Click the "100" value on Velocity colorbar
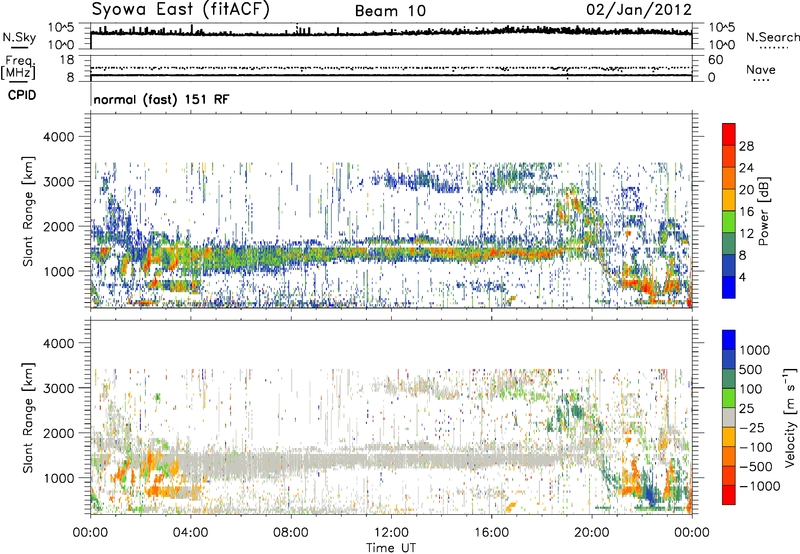 tap(751, 389)
